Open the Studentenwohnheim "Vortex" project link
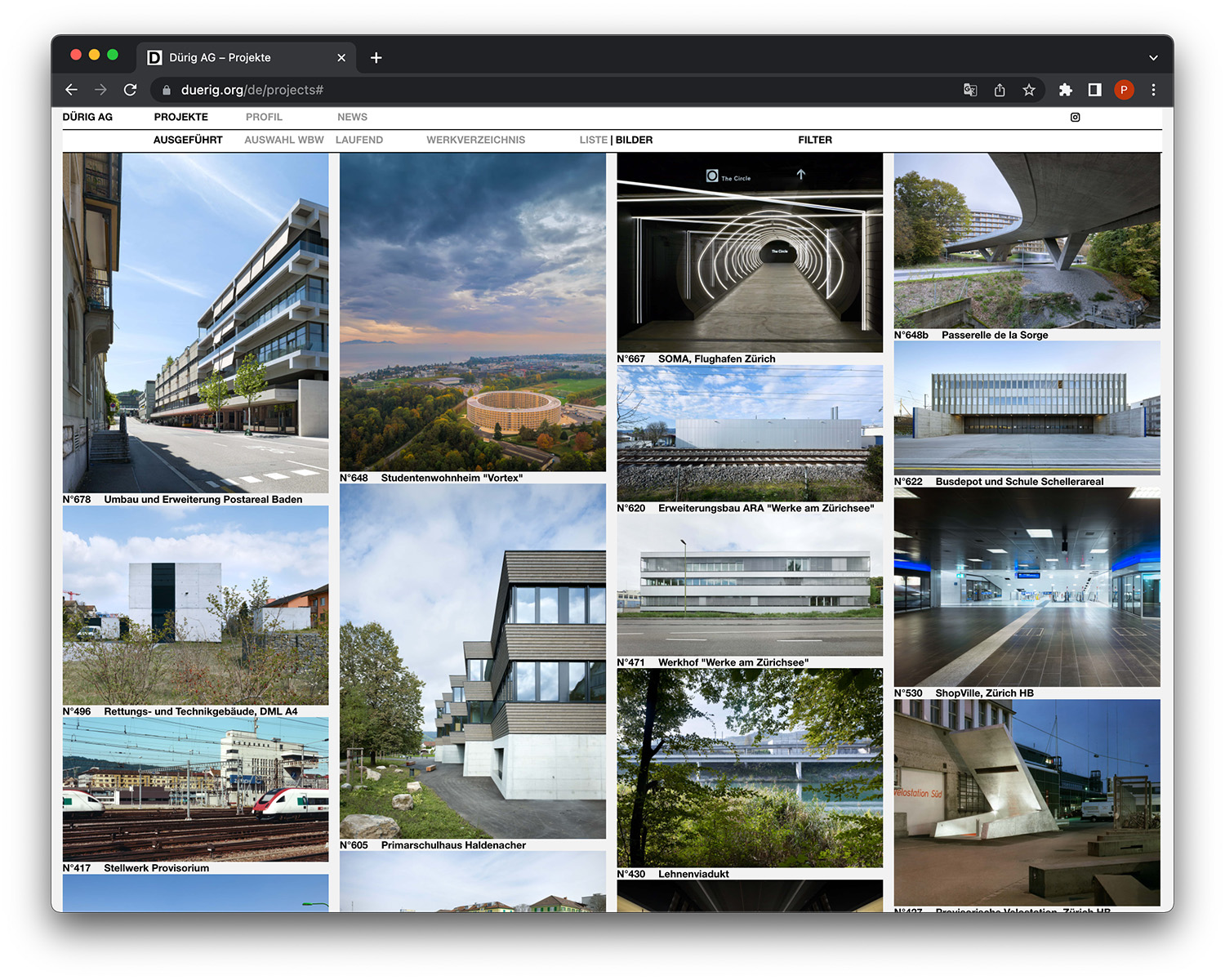Screen dimensions: 1225x980 coord(451,478)
